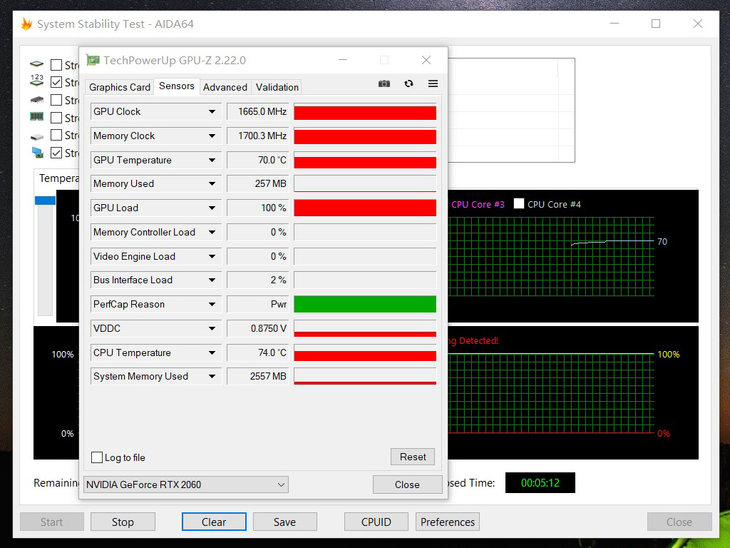Viewport: 730px width, 548px height.
Task: Click the 257 MB Memory Used value
Action: point(257,184)
